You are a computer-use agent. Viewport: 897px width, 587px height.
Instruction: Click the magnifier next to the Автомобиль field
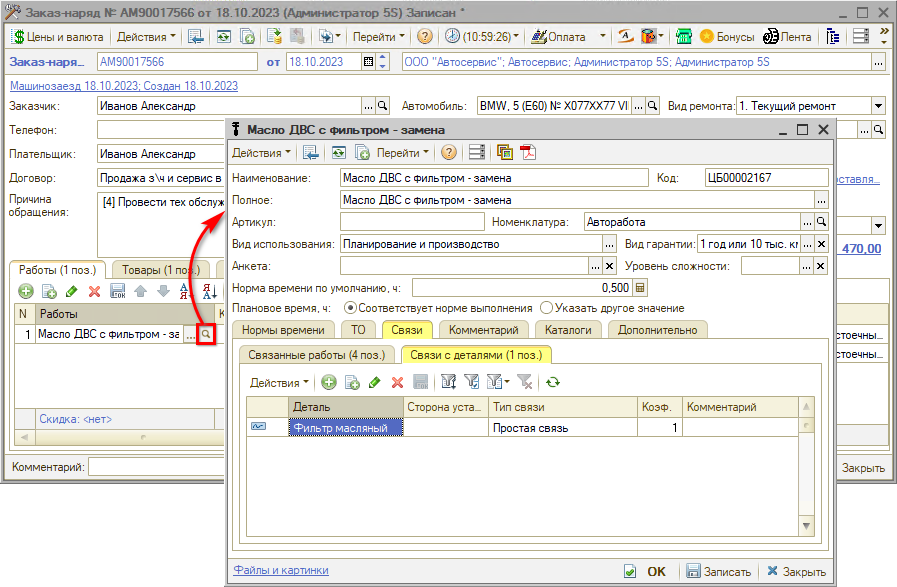652,106
